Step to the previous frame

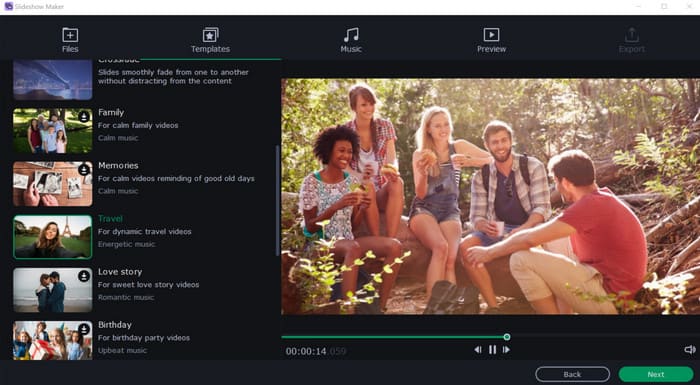(x=478, y=350)
